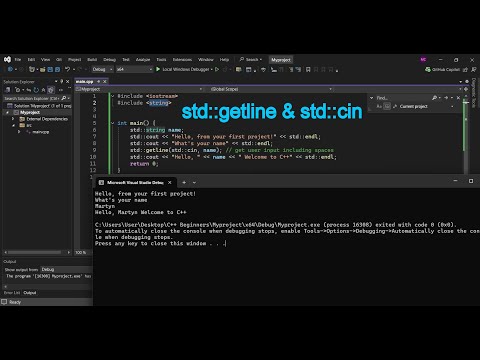
Task: Click the Navigate Backward icon in toolbar
Action: (10, 69)
